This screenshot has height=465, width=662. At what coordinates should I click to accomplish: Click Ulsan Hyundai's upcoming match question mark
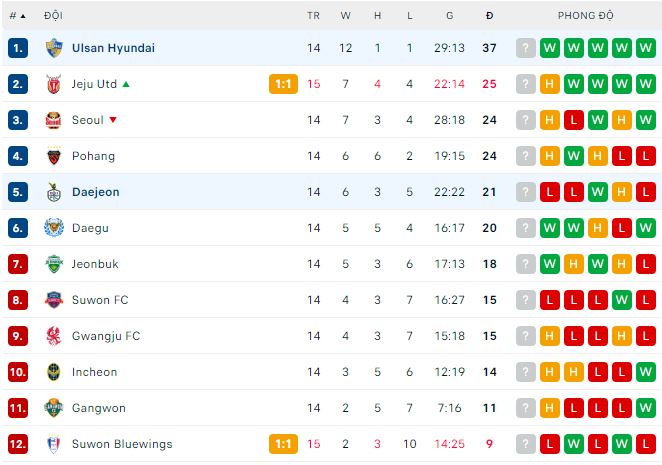pyautogui.click(x=526, y=48)
